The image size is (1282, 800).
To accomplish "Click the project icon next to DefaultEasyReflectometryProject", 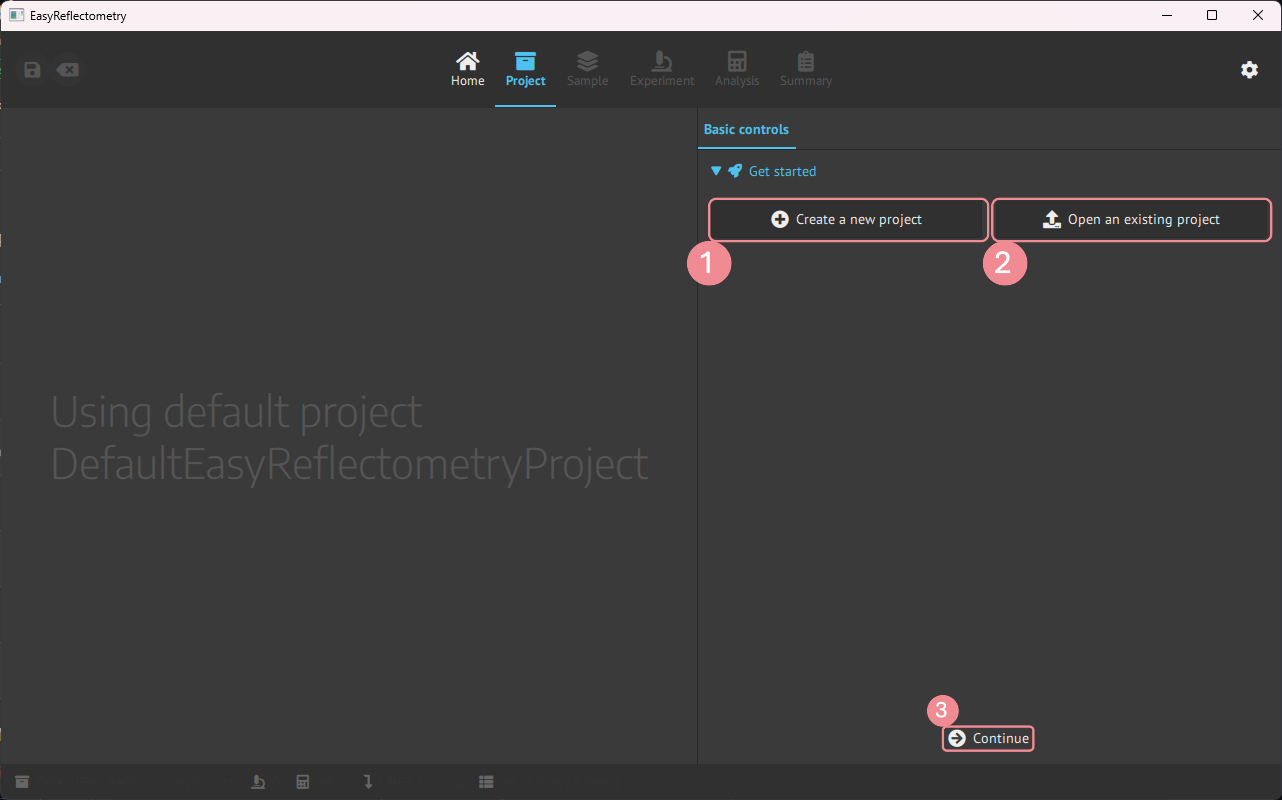I will 22,781.
